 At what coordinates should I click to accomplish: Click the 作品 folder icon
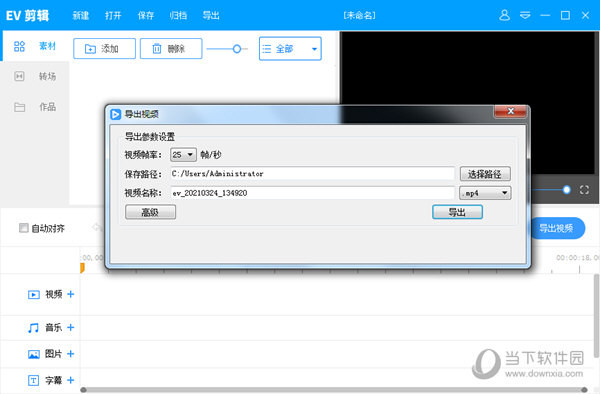[x=19, y=107]
